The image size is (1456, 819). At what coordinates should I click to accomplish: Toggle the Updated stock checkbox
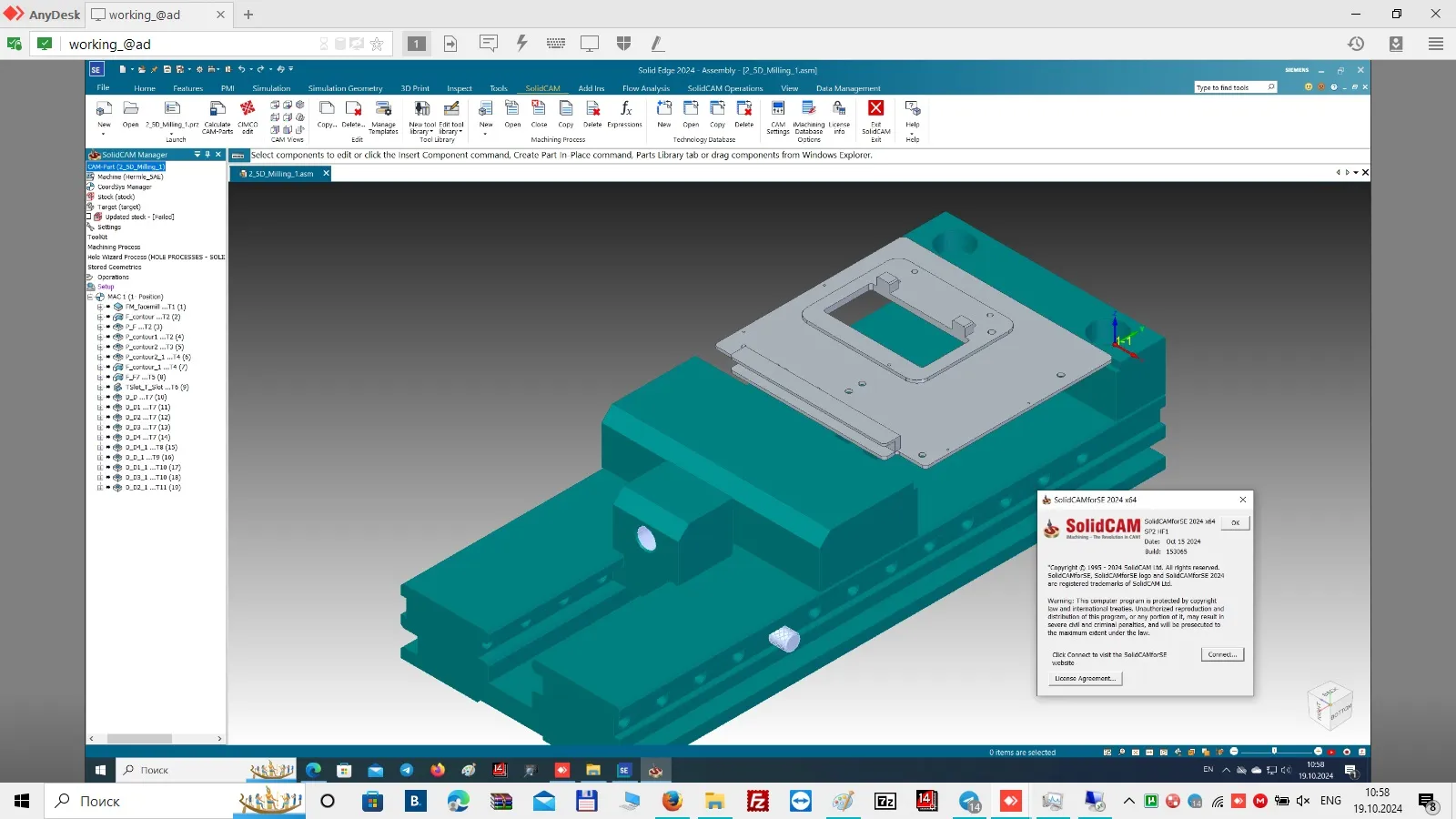pos(88,217)
